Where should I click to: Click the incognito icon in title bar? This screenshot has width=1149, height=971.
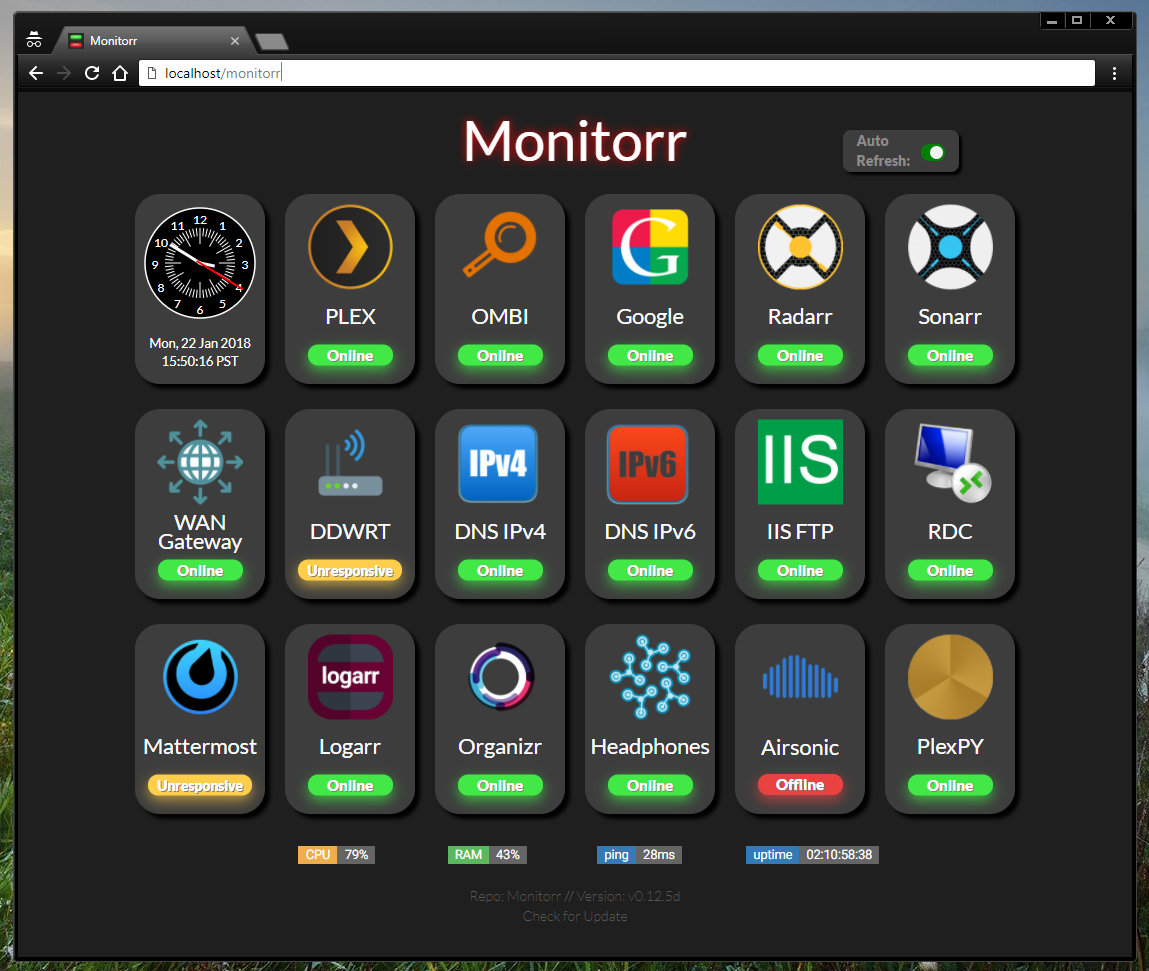[x=34, y=40]
